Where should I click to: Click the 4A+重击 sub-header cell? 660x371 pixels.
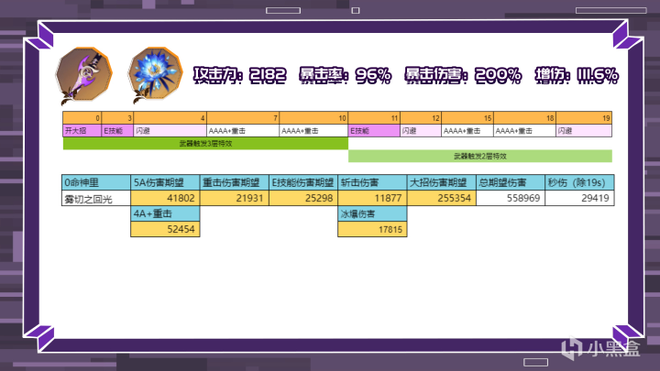[165, 214]
